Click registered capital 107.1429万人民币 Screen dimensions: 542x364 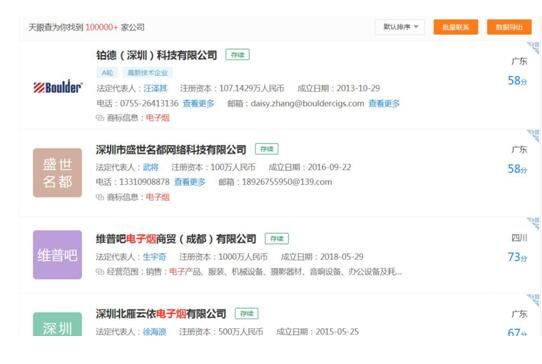coord(252,88)
